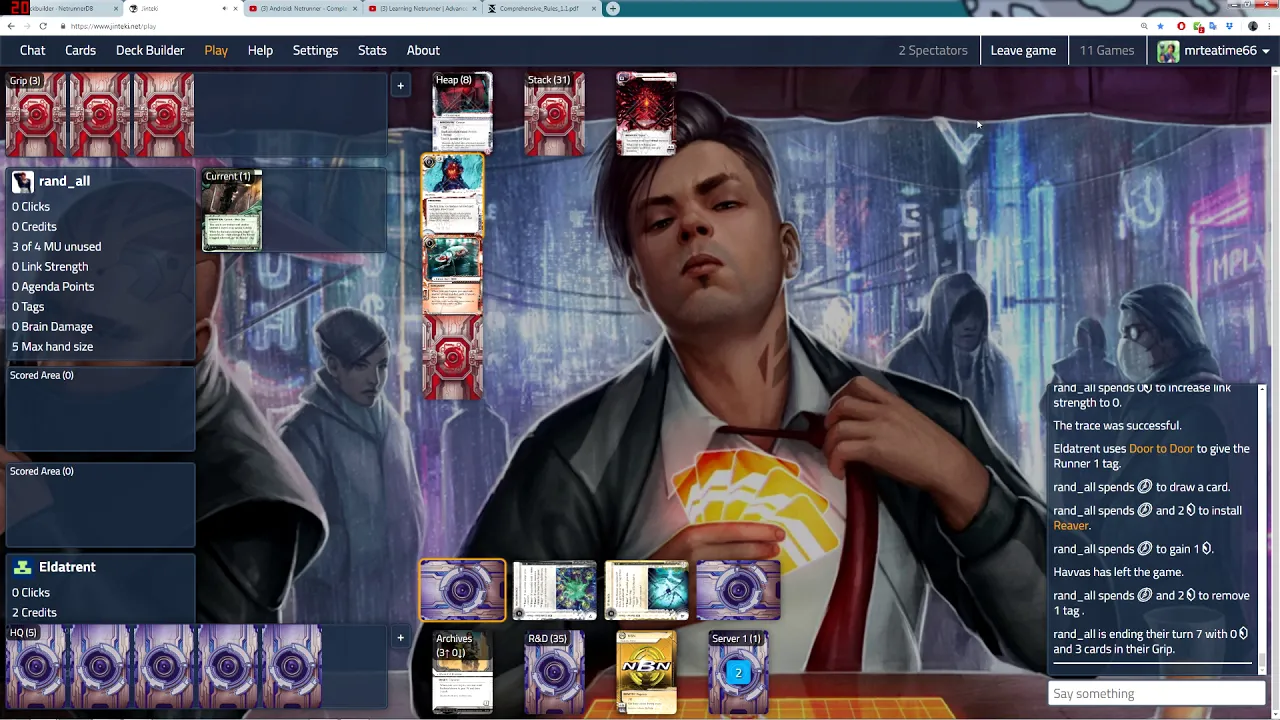Click the green rezzed ICE card

click(554, 590)
